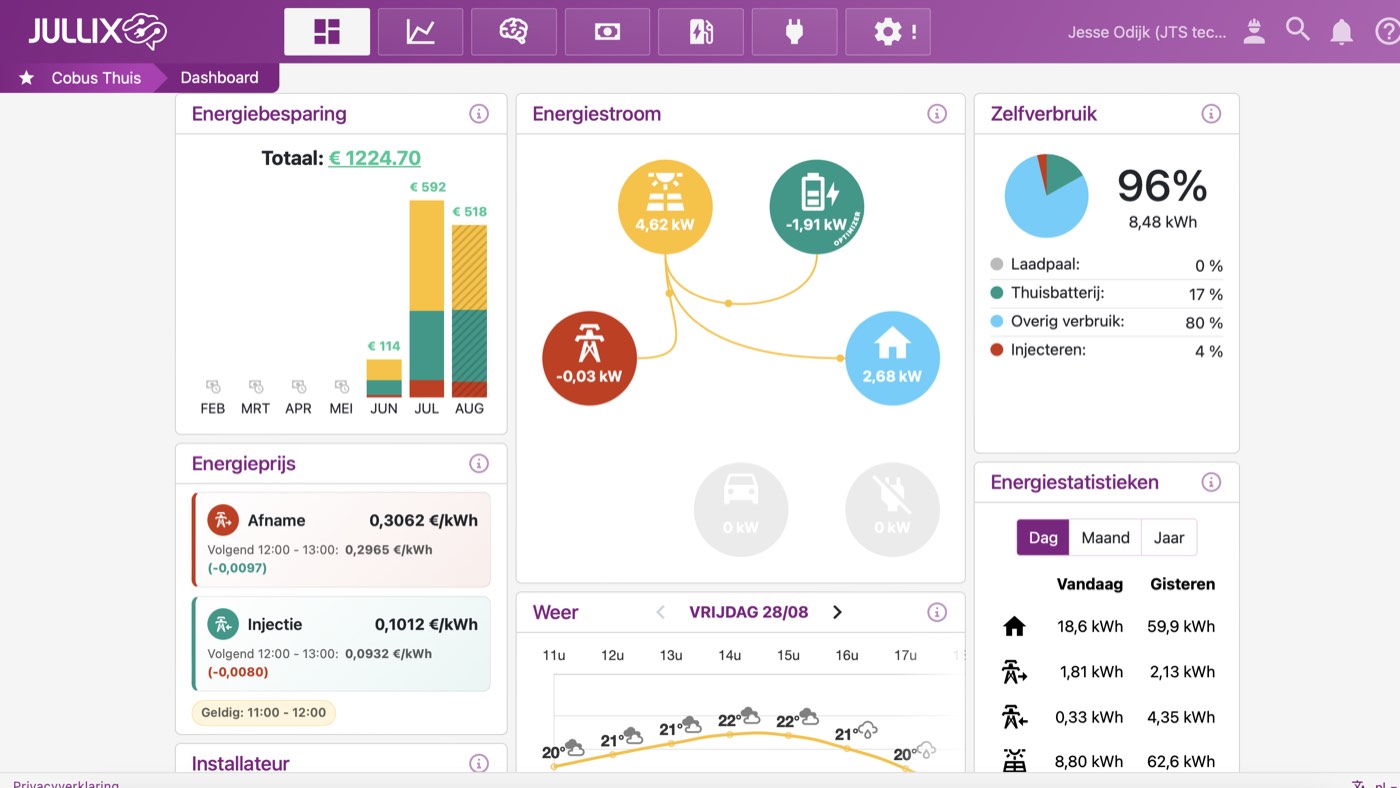Go to next weather day
Viewport: 1400px width, 788px height.
[837, 612]
